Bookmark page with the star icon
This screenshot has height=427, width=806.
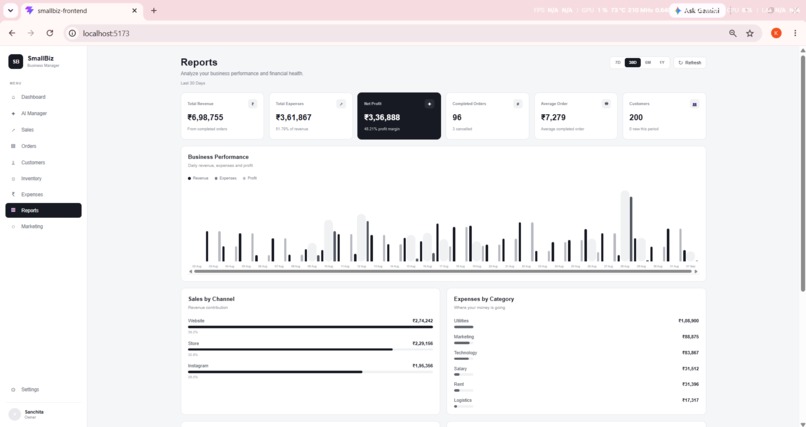750,33
